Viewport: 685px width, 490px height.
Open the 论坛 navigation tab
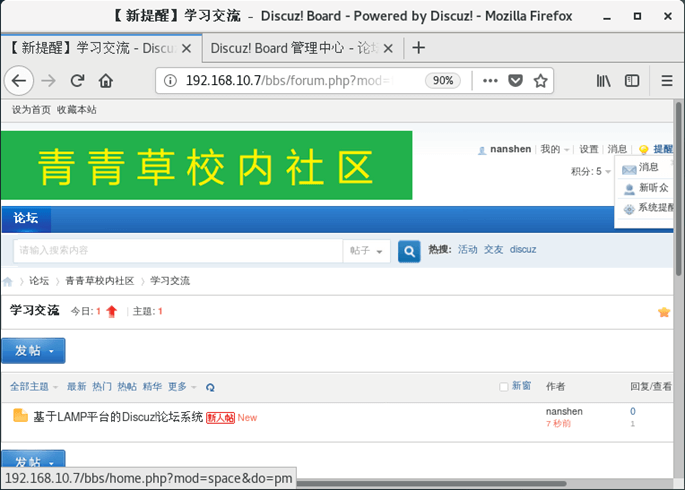pos(26,219)
